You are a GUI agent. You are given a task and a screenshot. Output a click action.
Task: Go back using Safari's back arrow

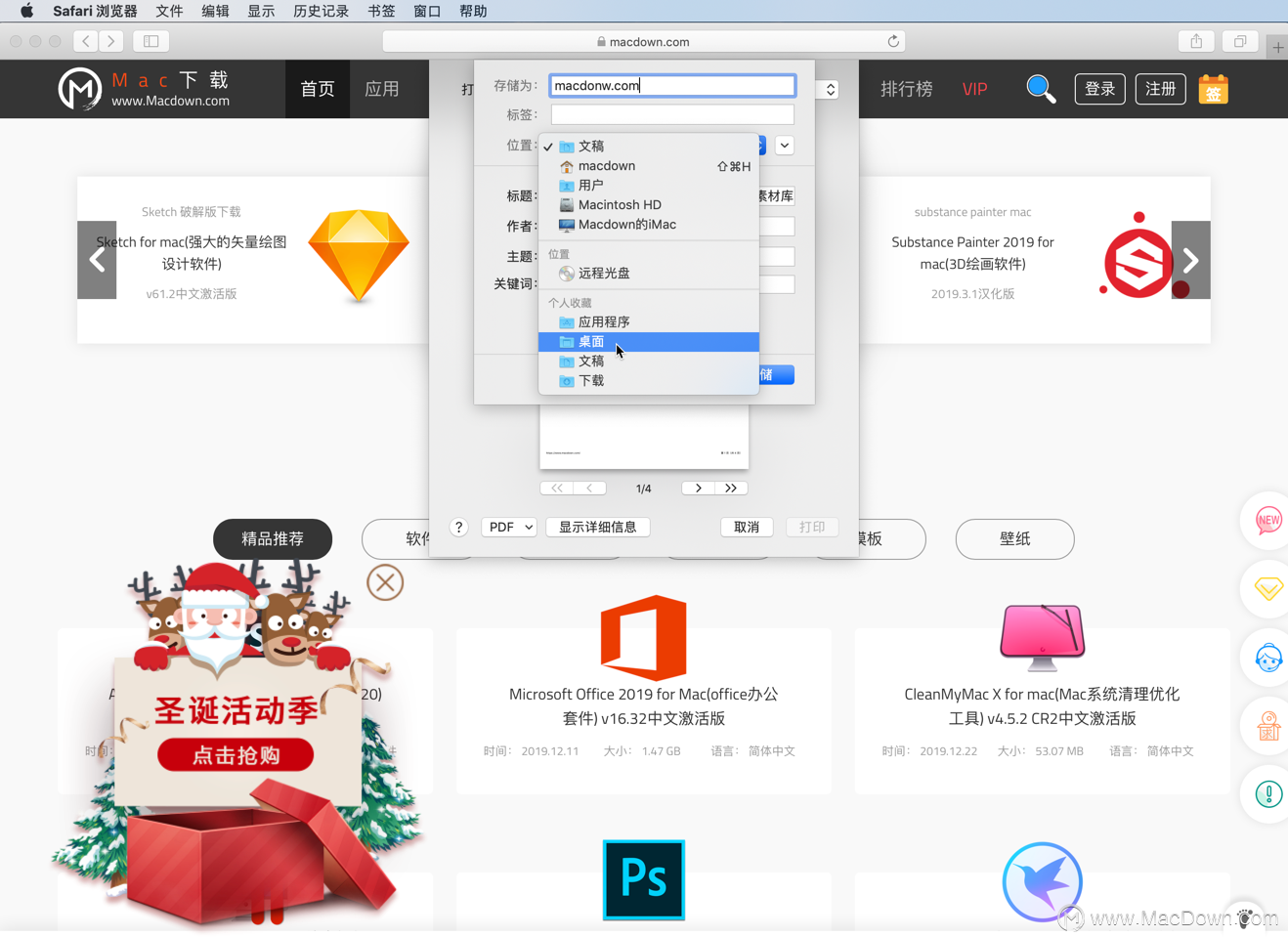(x=86, y=41)
